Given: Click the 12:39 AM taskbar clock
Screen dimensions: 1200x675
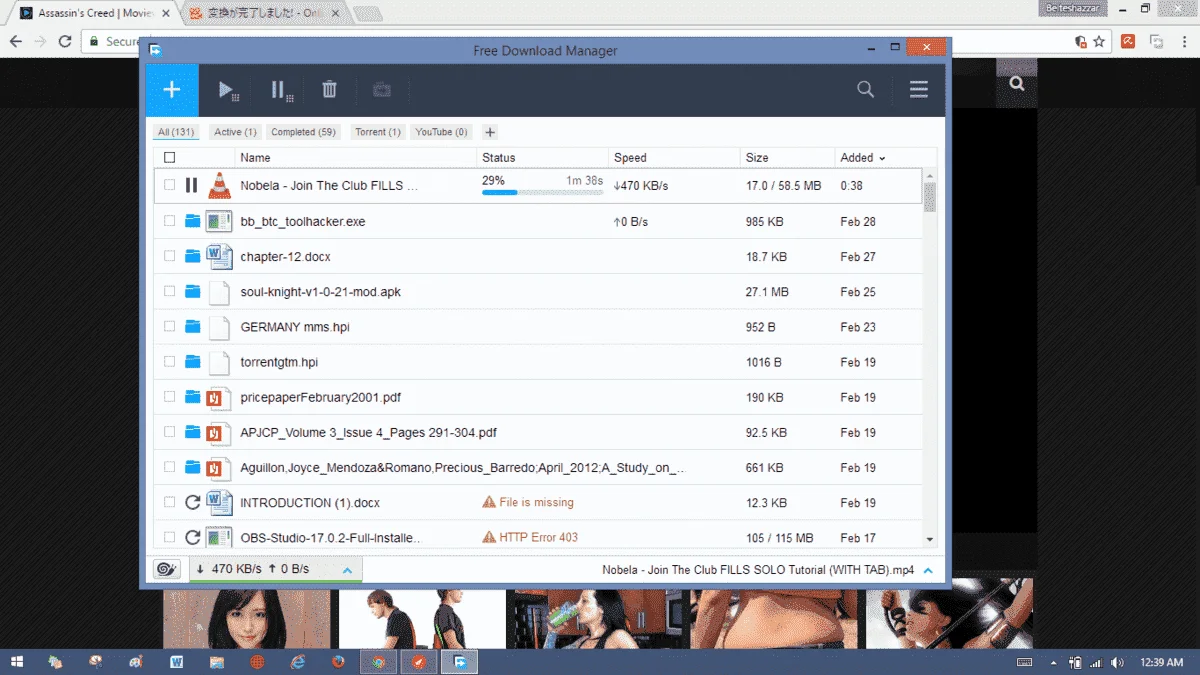Looking at the screenshot, I should coord(1161,662).
